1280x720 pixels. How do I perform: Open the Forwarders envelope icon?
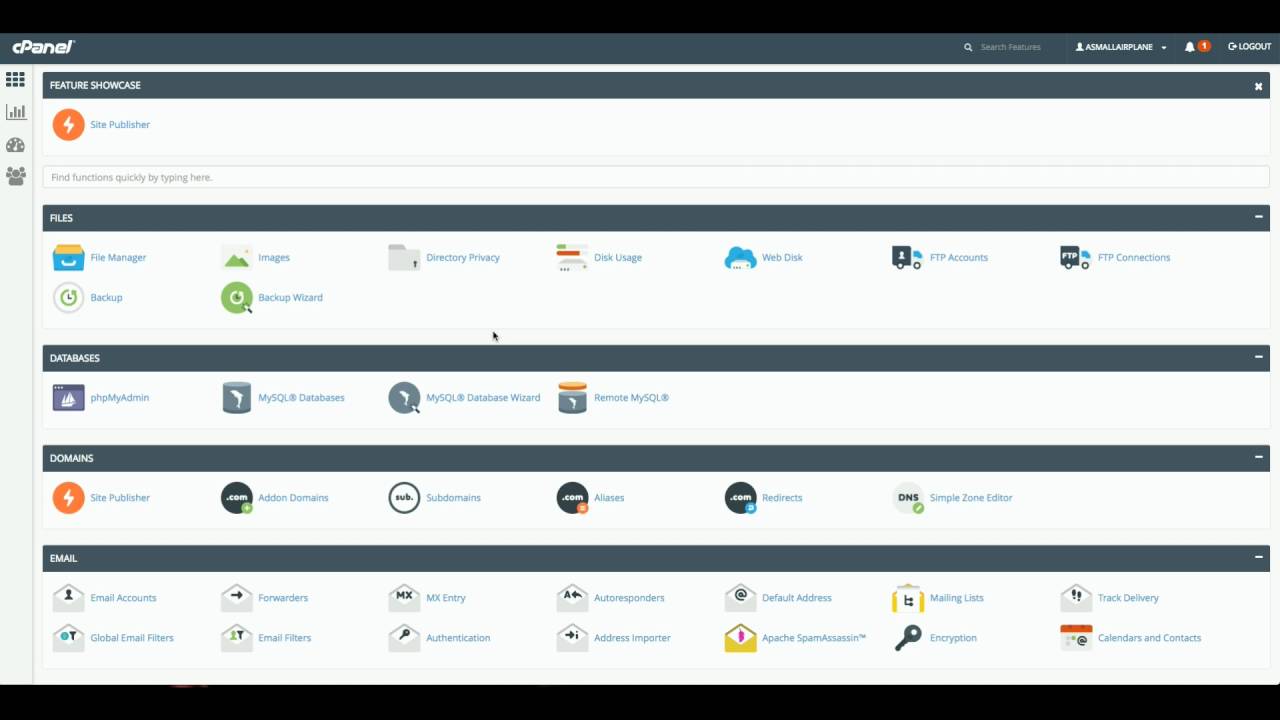[236, 597]
